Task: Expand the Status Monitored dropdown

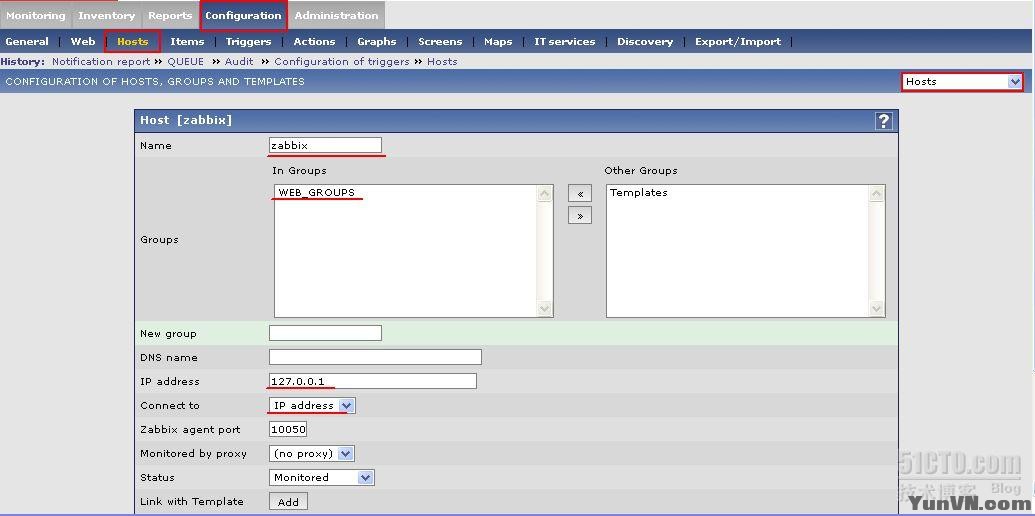Action: [321, 477]
